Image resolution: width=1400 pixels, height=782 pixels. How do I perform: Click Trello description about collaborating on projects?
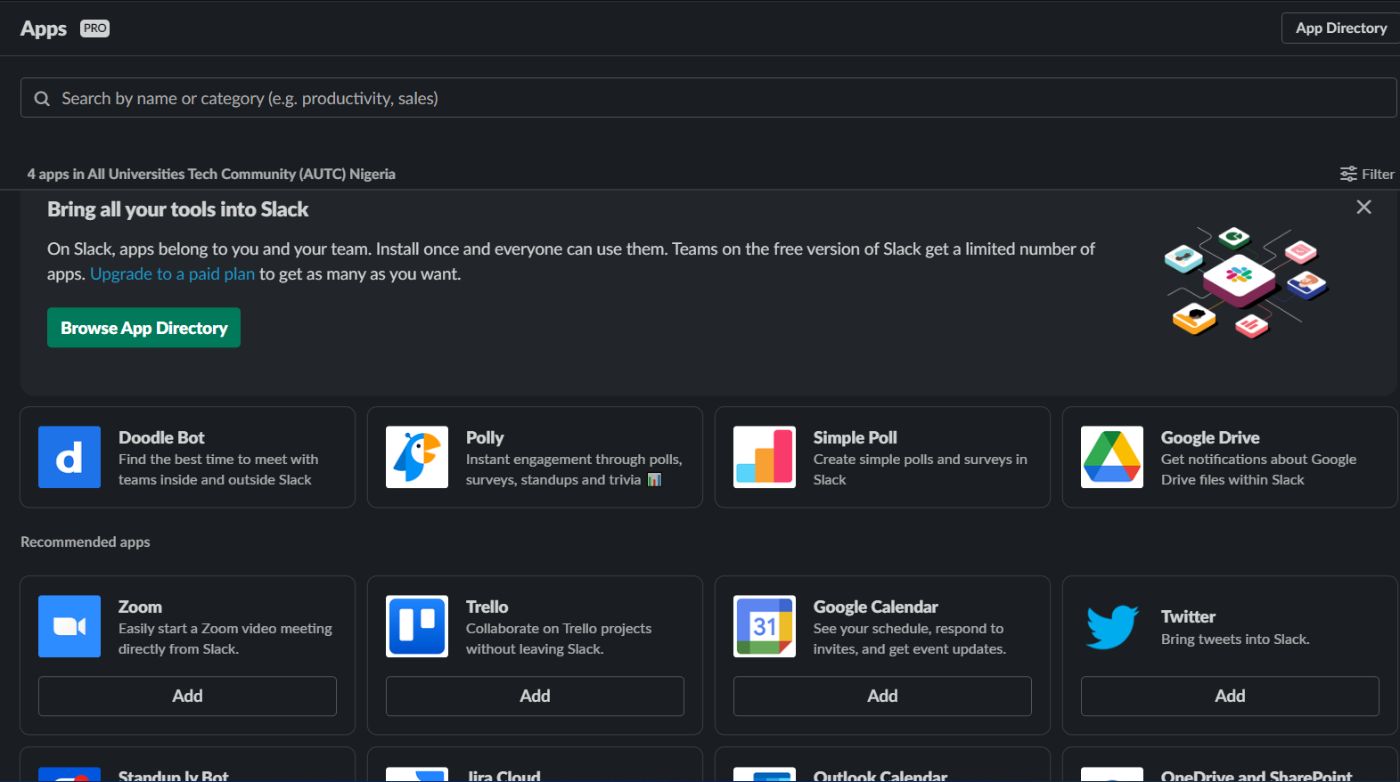(558, 638)
